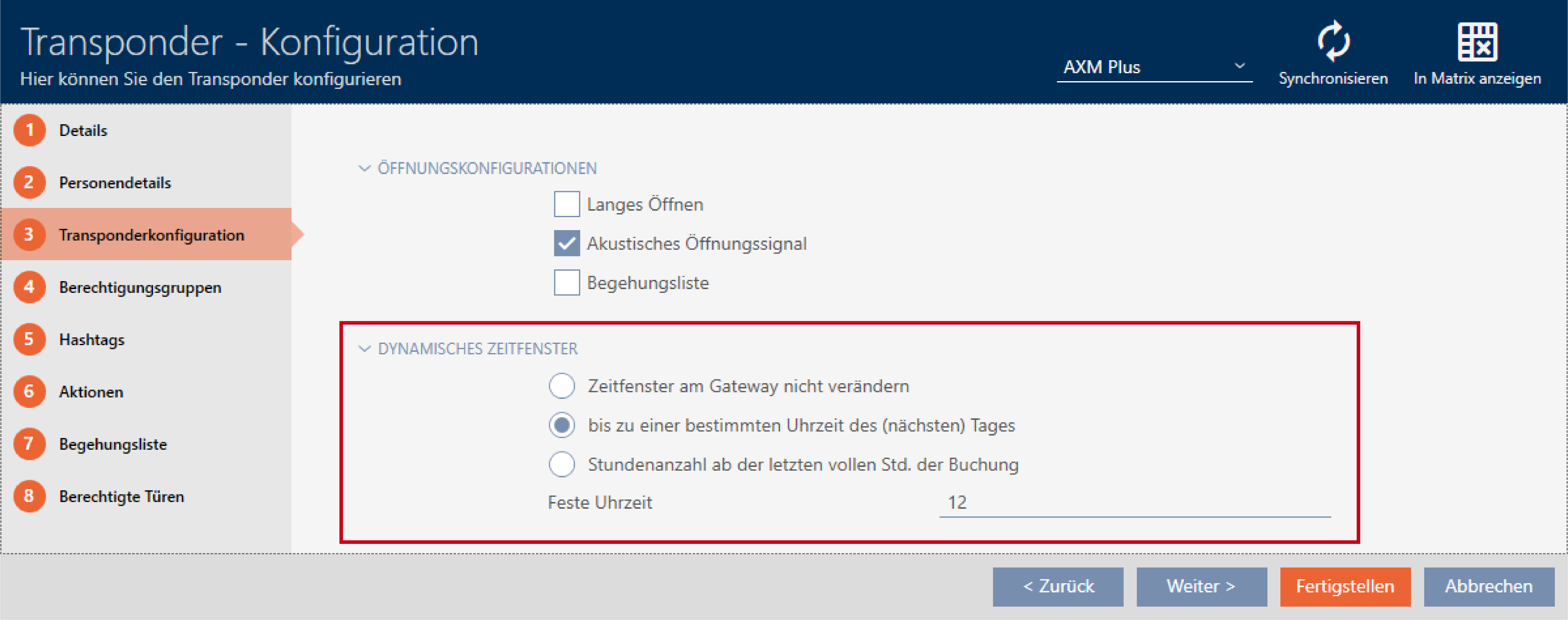Viewport: 1568px width, 620px height.
Task: Enable the Langes Öffnen checkbox
Action: point(567,204)
